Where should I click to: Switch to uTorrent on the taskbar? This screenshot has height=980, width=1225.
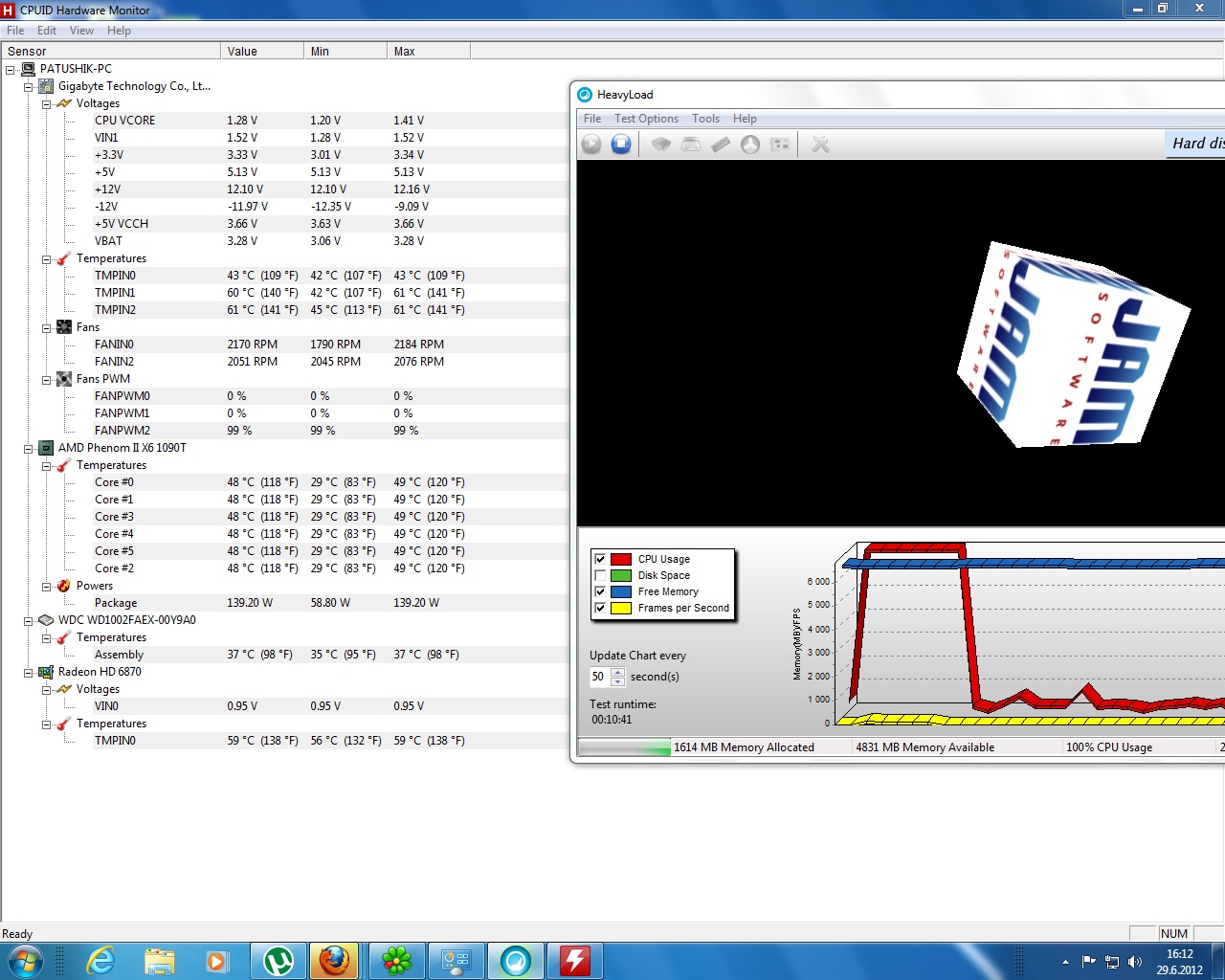pos(278,961)
